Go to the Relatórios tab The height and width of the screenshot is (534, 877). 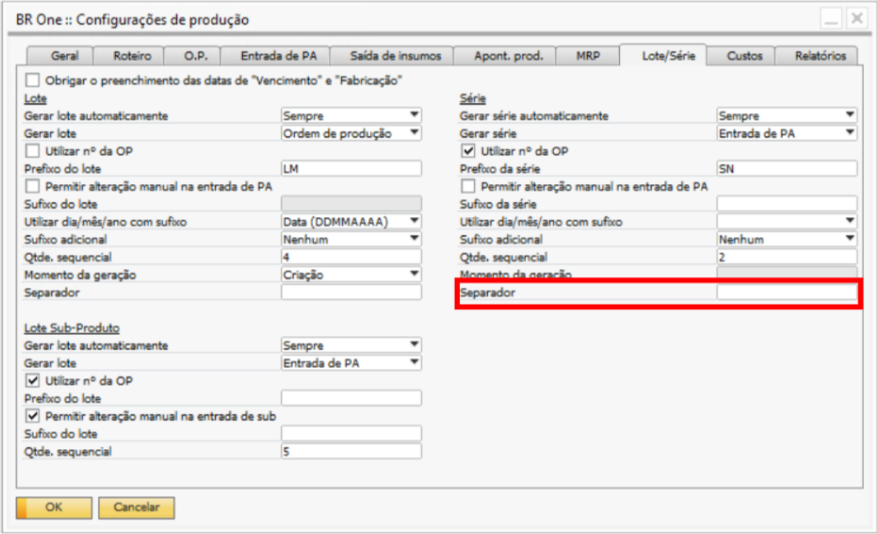click(x=819, y=56)
